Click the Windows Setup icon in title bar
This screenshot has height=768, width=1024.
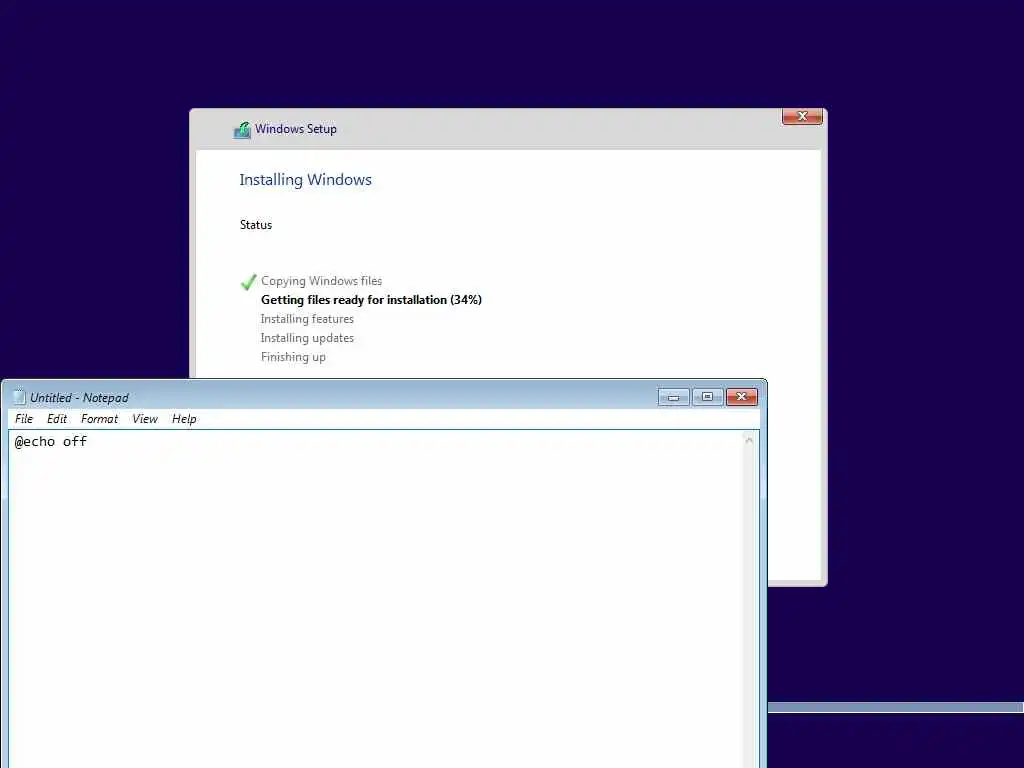pyautogui.click(x=242, y=130)
